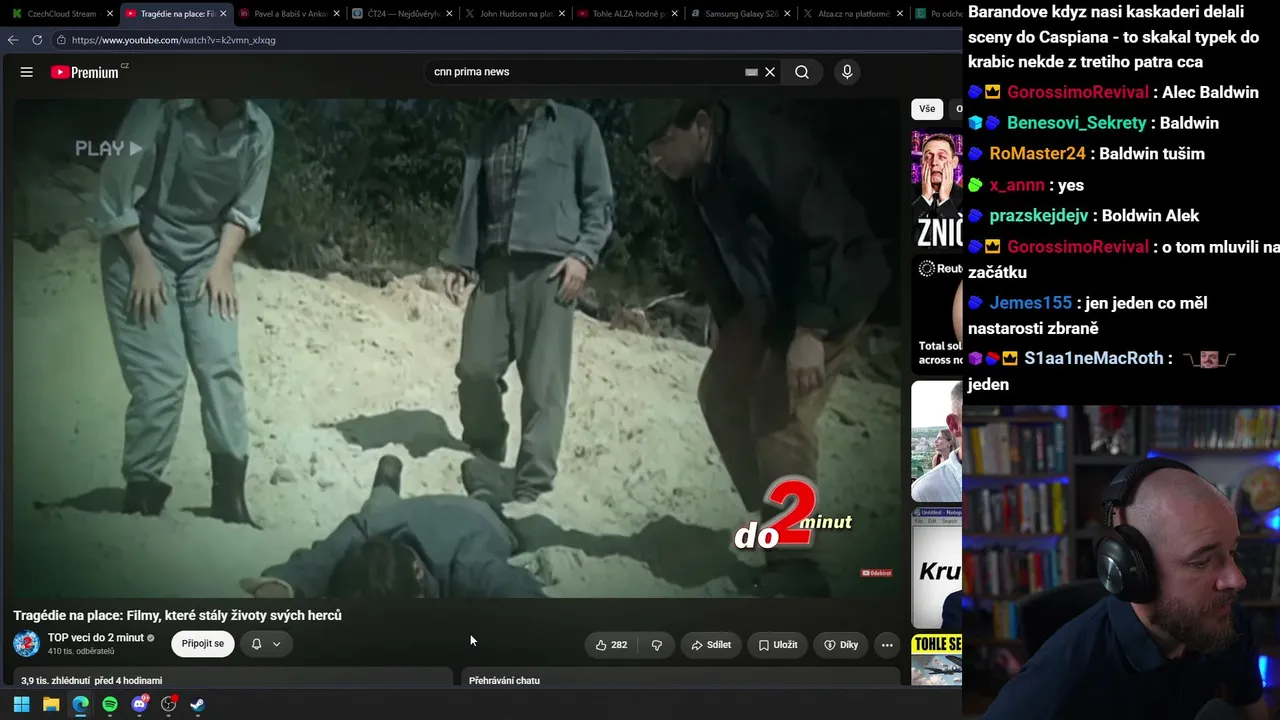
Task: Reload the page using the refresh icon
Action: tap(37, 40)
